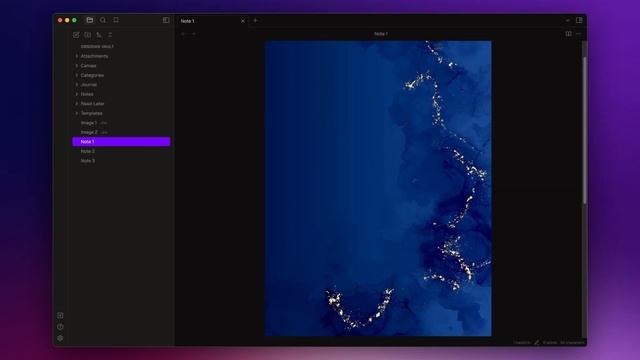Open the note's more options menu
This screenshot has width=640, height=360.
point(578,34)
